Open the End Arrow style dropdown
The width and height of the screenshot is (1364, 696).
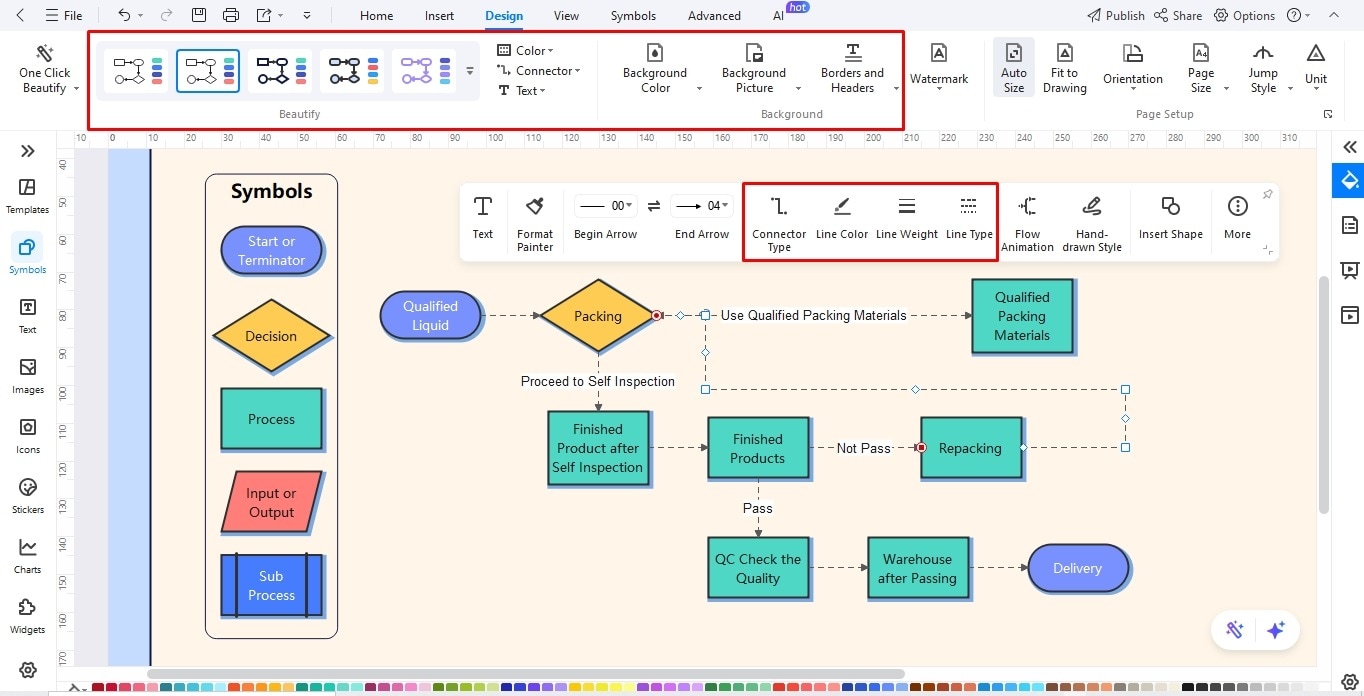click(701, 206)
